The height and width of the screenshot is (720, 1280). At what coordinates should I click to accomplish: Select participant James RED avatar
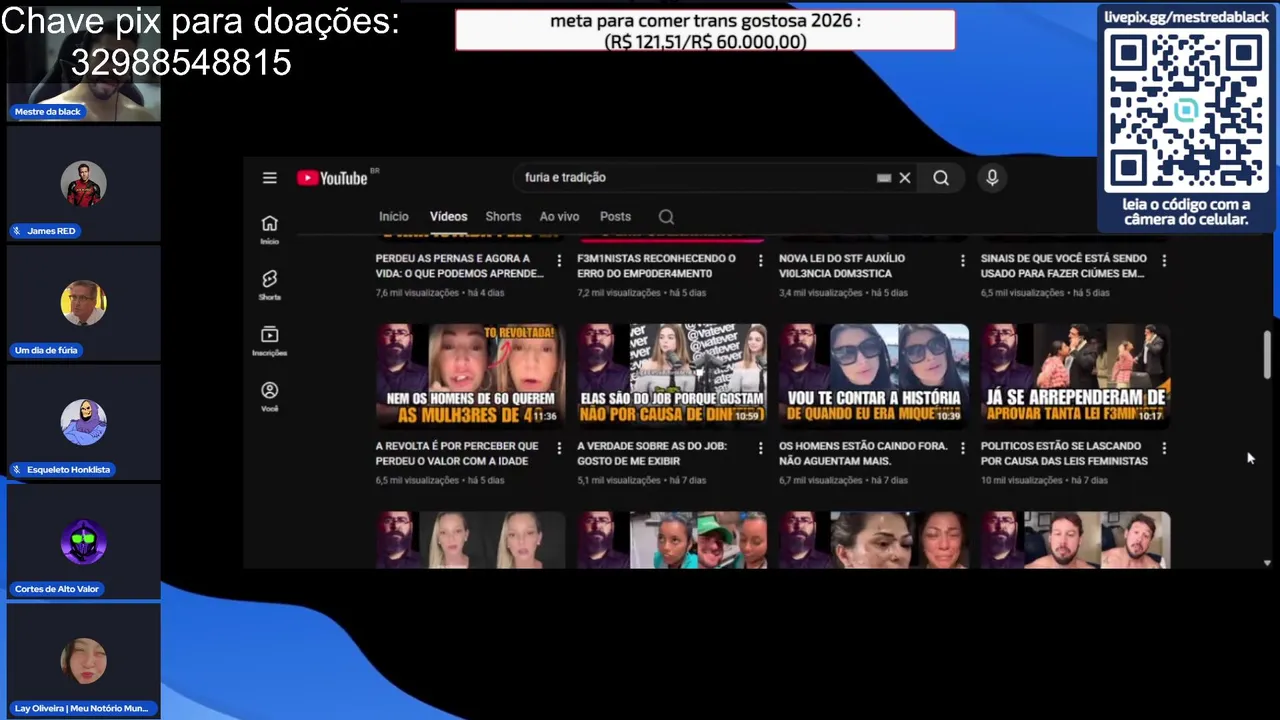coord(83,184)
